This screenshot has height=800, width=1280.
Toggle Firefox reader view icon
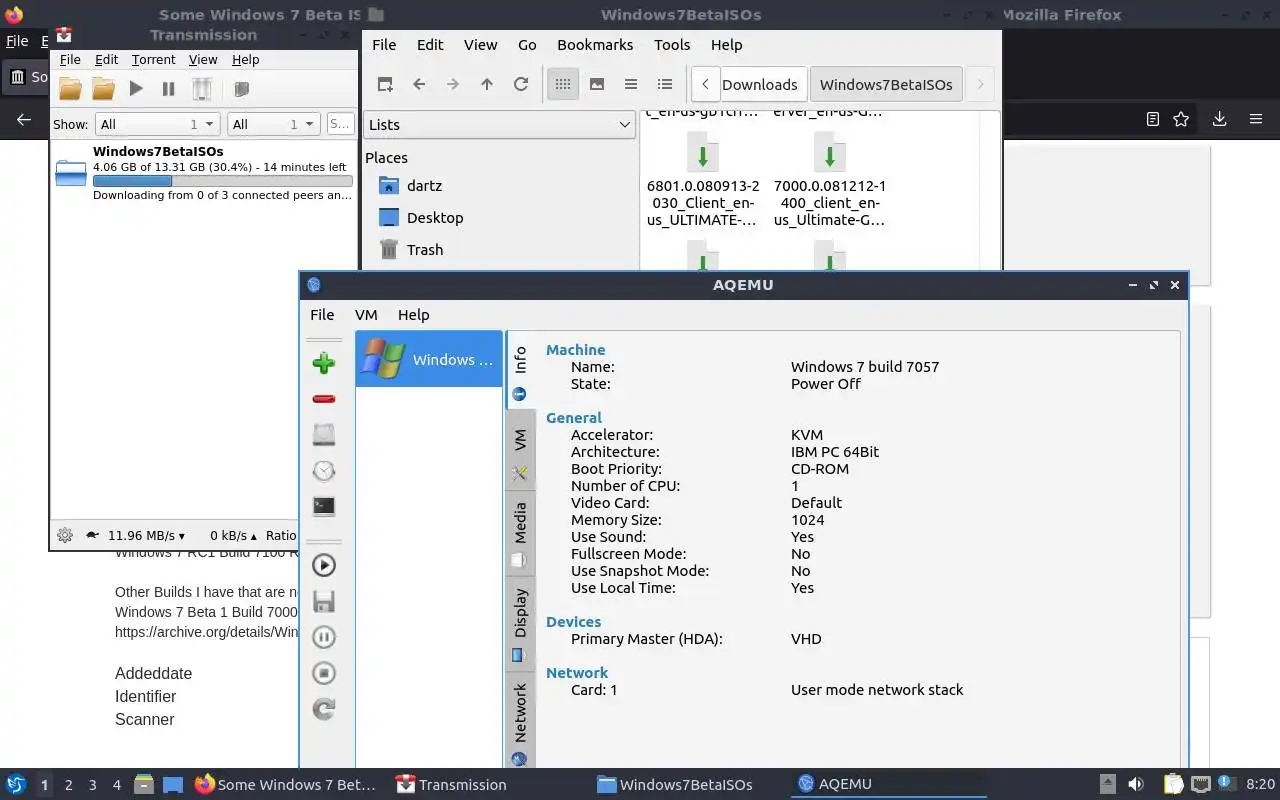(1152, 119)
